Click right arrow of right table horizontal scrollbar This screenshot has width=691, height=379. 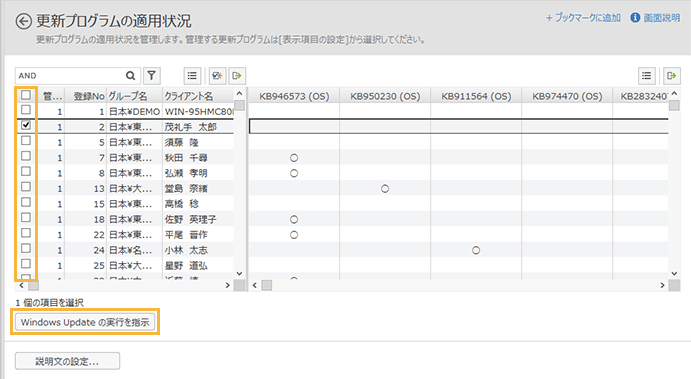click(x=662, y=286)
